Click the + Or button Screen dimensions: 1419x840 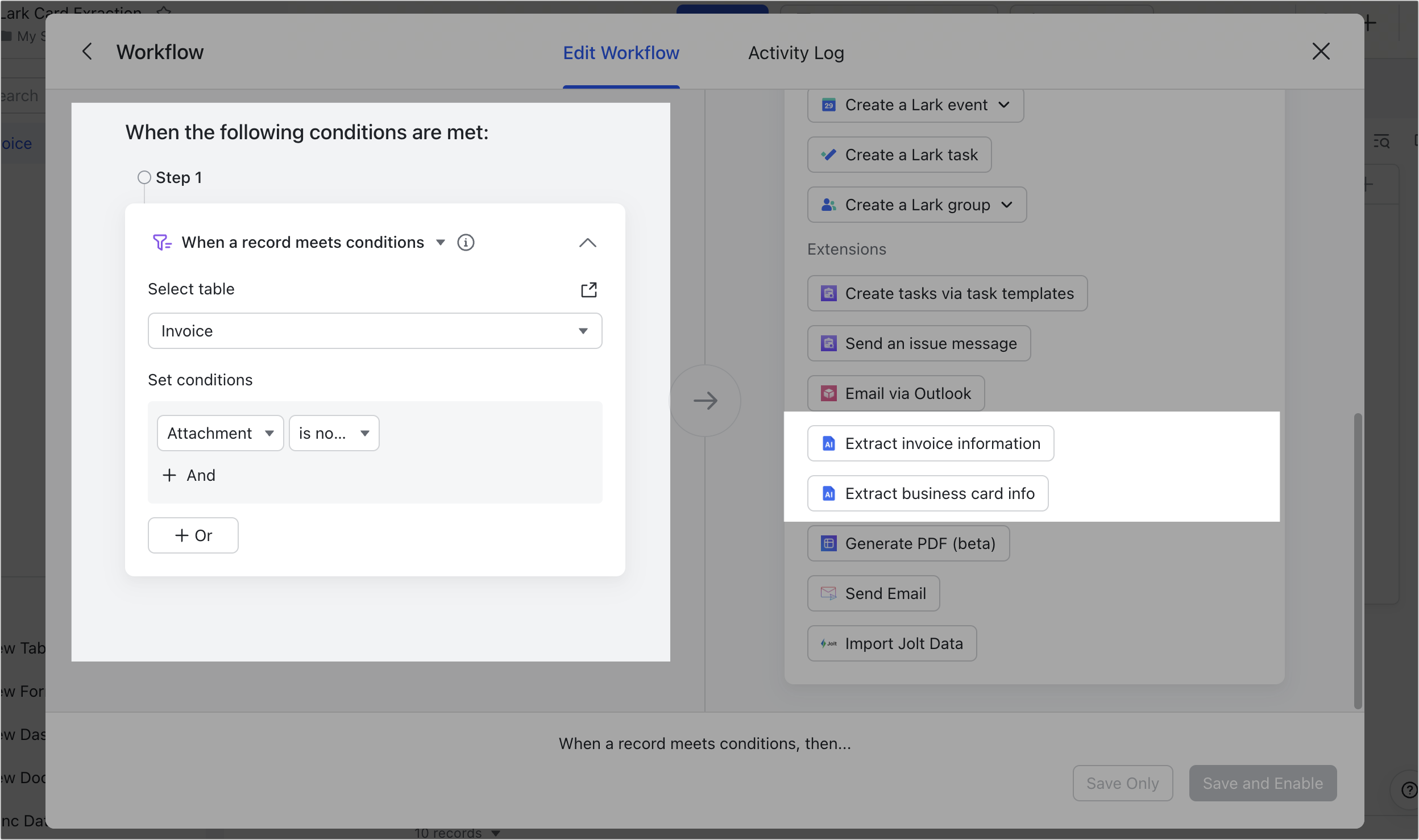pos(193,535)
